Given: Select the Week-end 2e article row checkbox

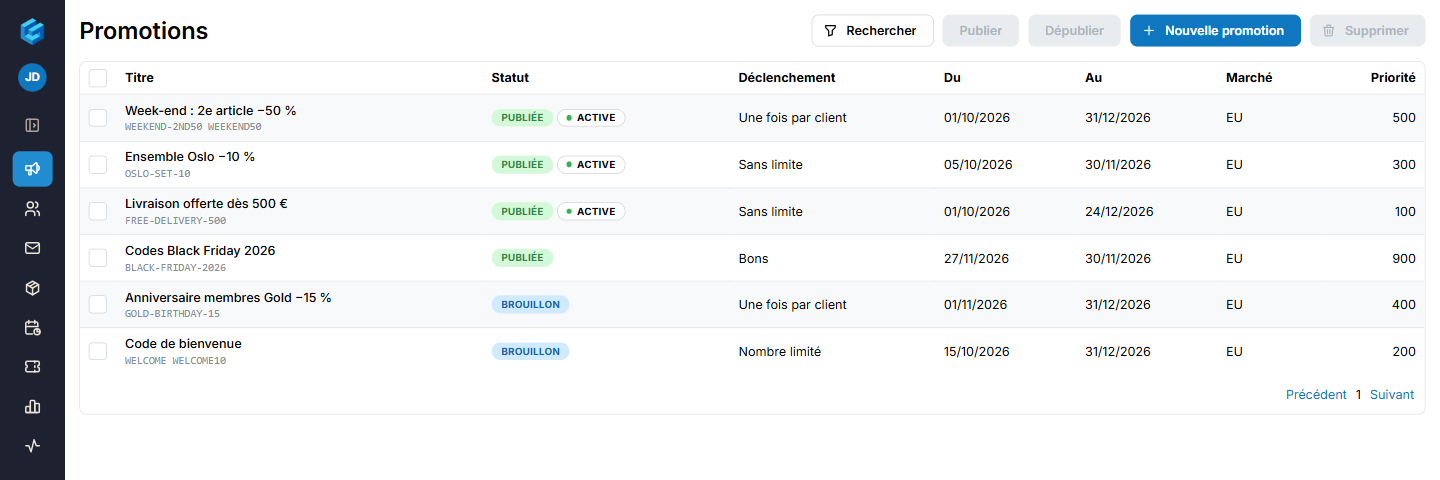Looking at the screenshot, I should tap(98, 118).
